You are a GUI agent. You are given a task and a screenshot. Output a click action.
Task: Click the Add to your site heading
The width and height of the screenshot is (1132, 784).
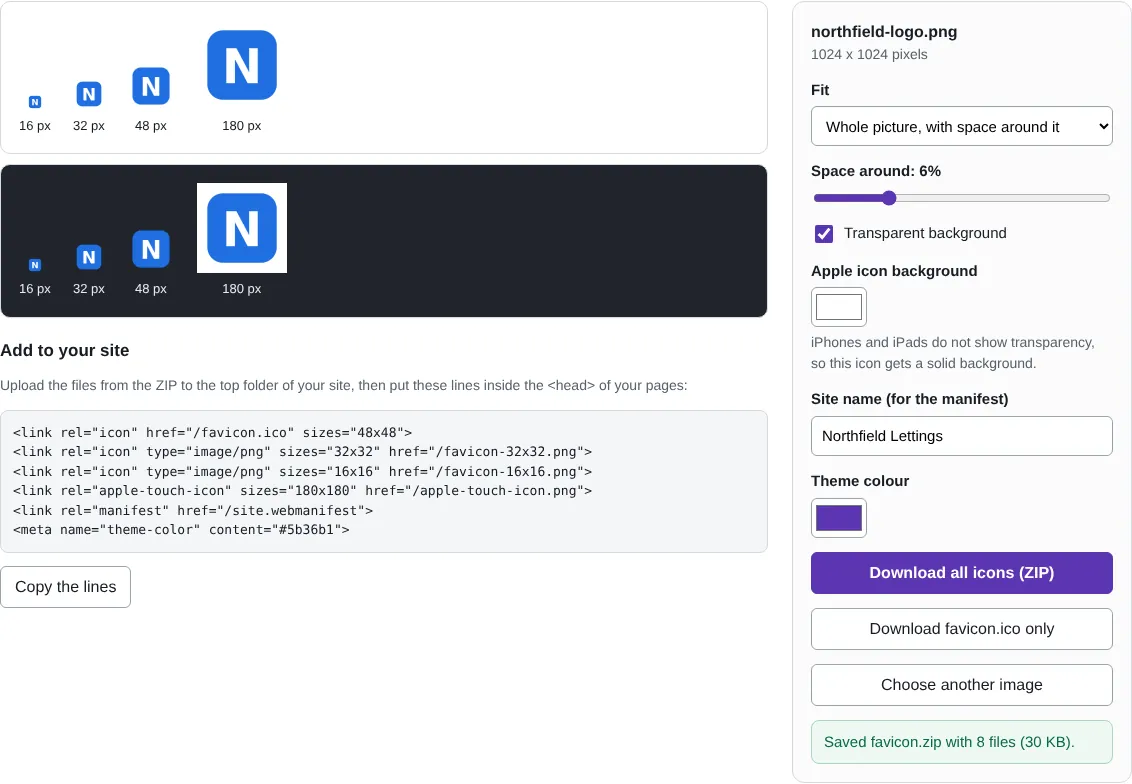pyautogui.click(x=65, y=350)
